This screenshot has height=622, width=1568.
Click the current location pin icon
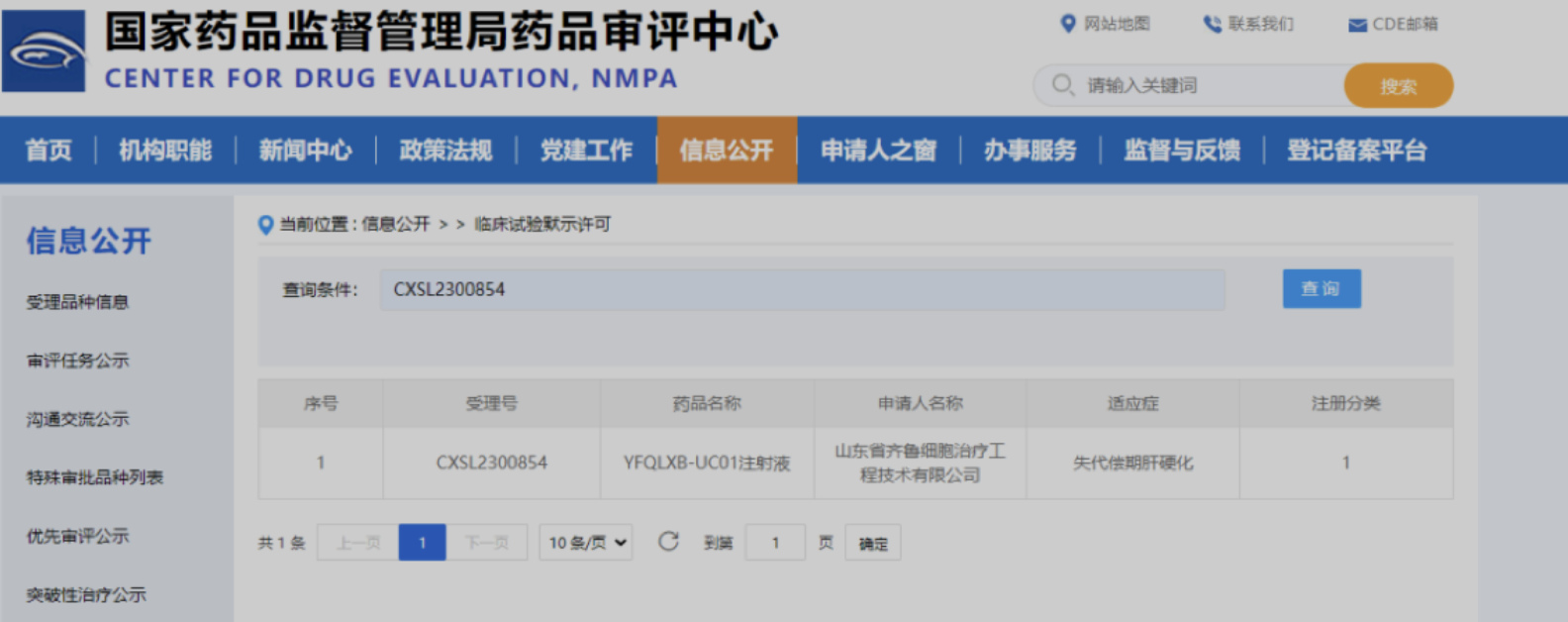265,225
